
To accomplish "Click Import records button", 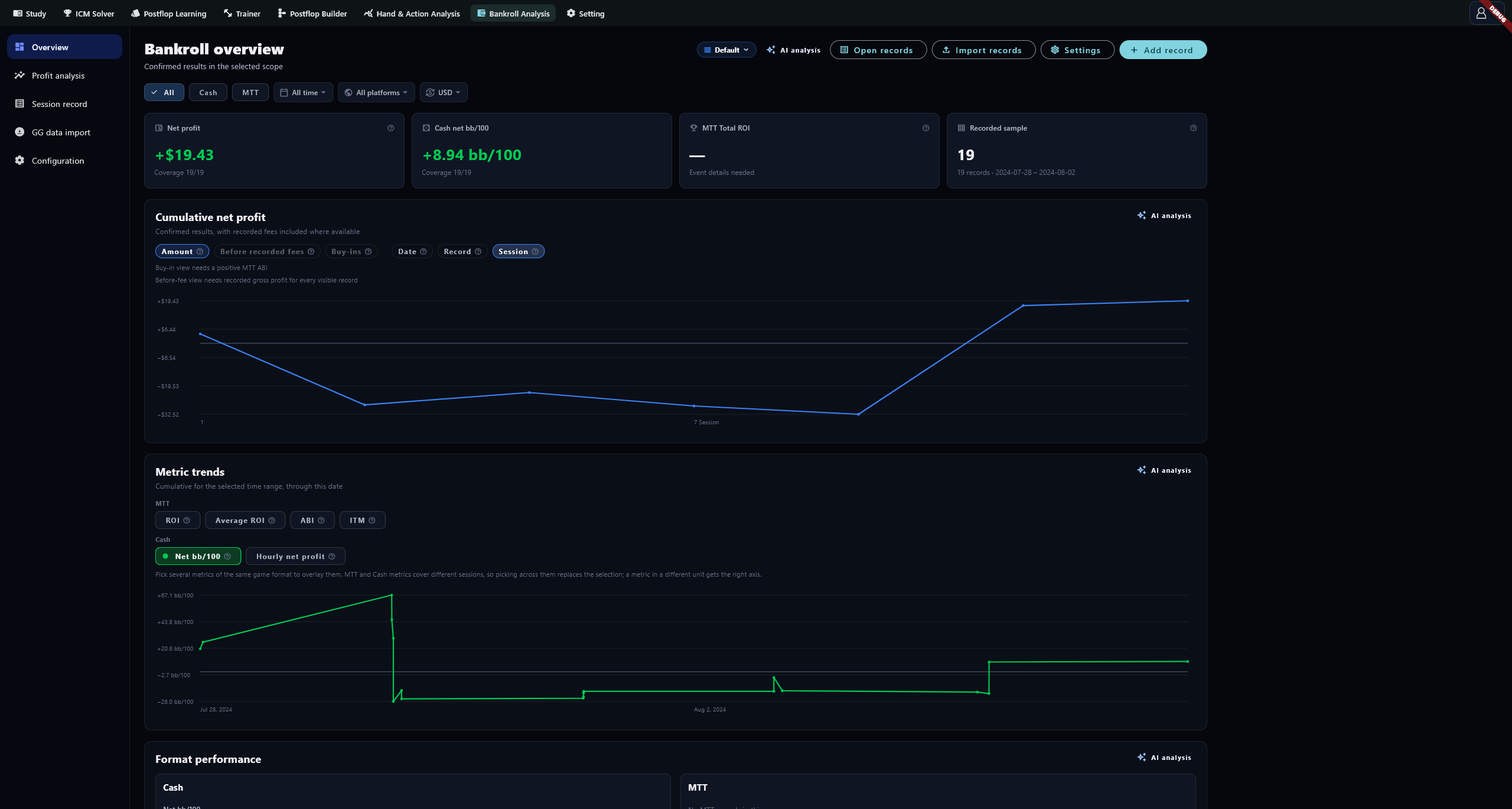I will point(983,50).
